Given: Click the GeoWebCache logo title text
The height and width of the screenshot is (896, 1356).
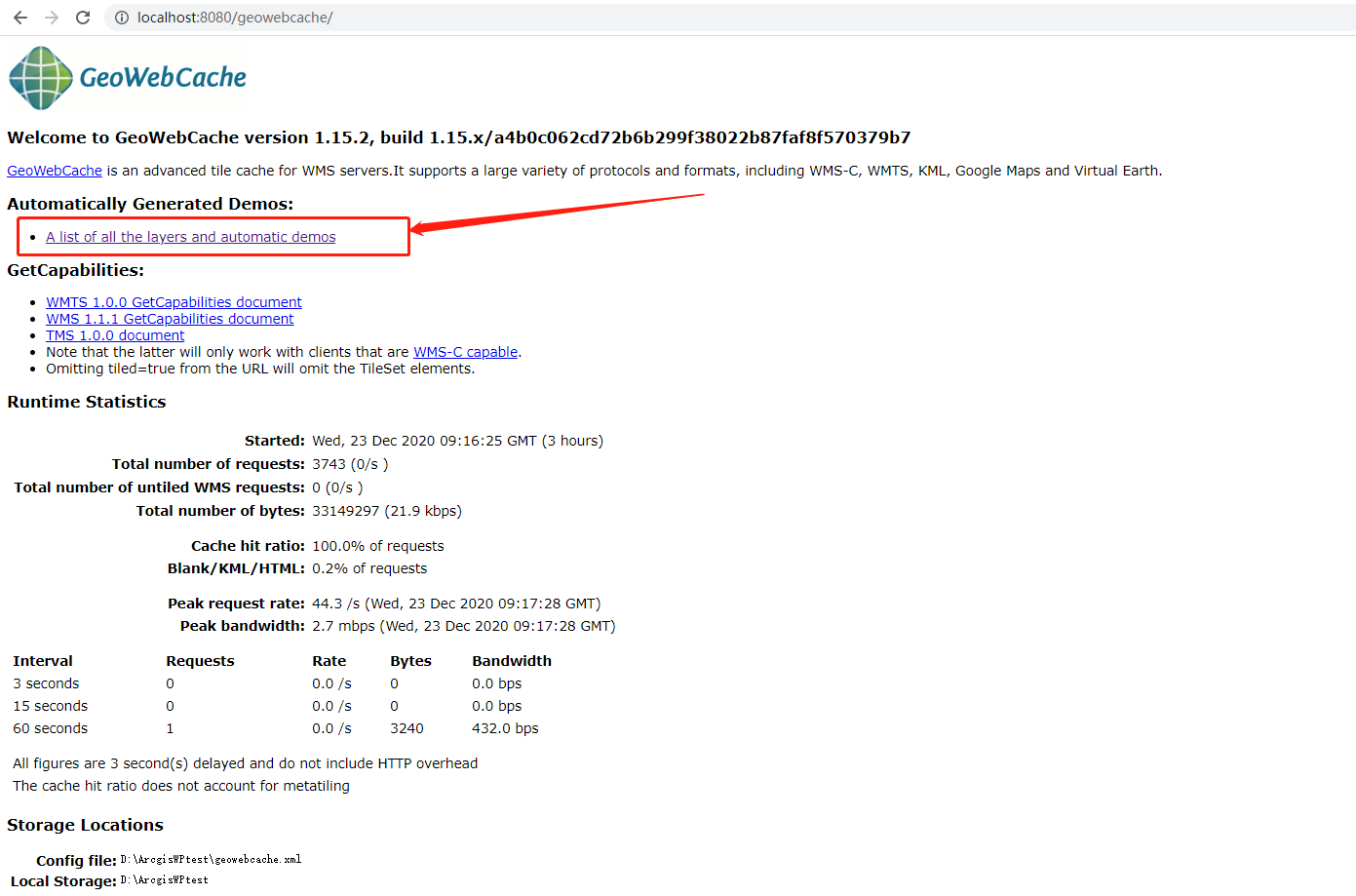Looking at the screenshot, I should (163, 78).
